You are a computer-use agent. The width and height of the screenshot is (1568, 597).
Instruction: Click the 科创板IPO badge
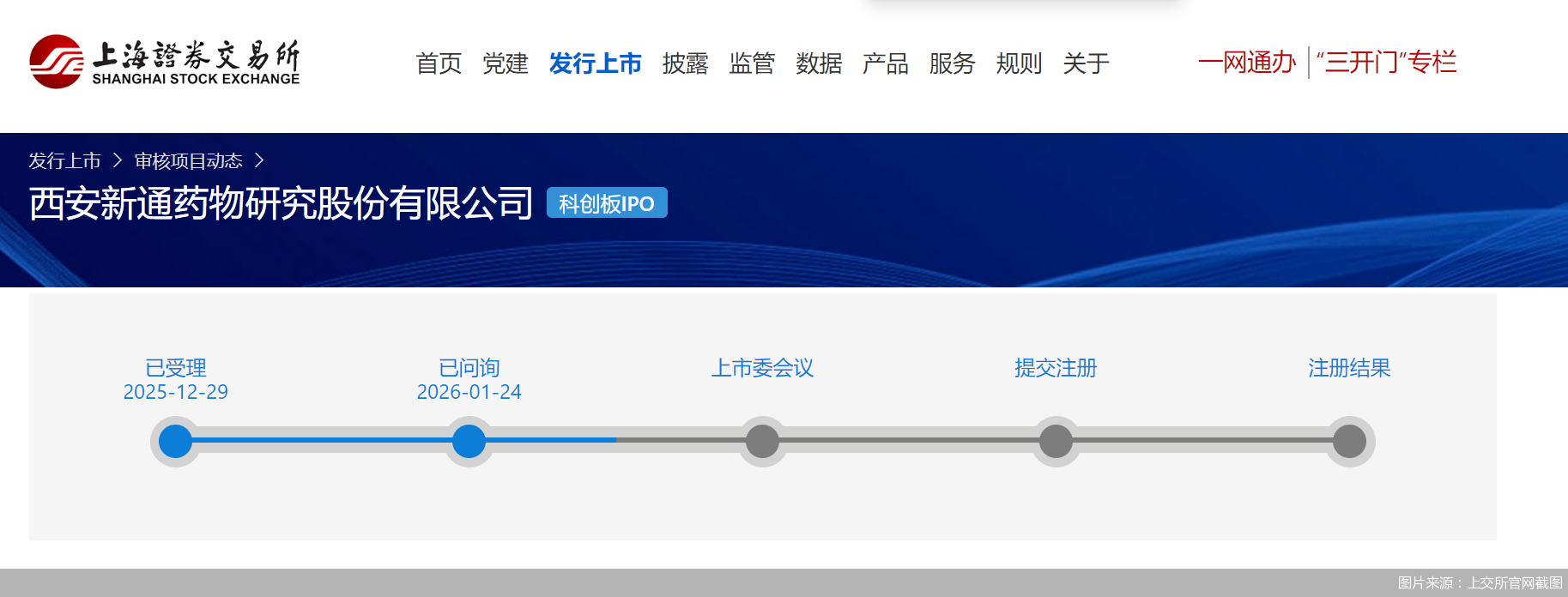click(607, 203)
